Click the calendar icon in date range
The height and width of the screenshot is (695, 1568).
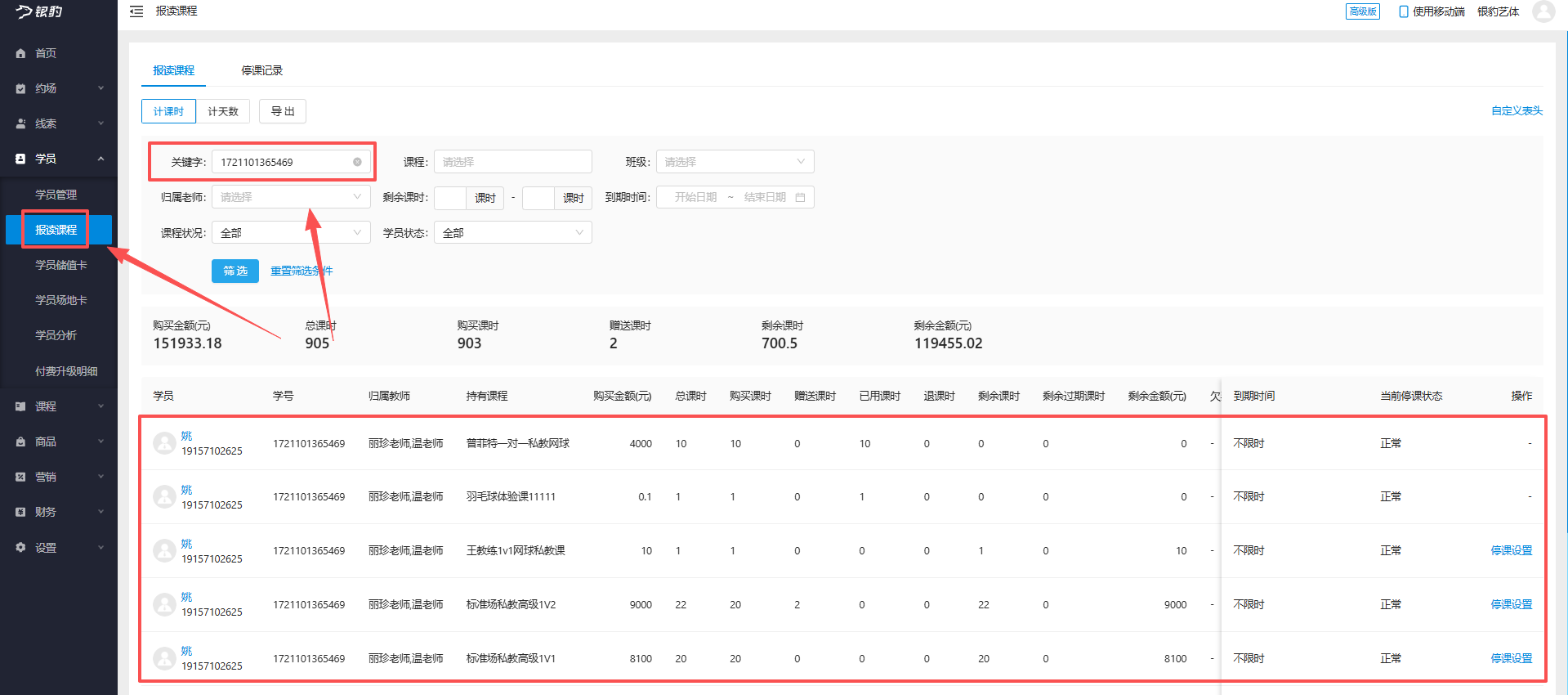(x=800, y=198)
